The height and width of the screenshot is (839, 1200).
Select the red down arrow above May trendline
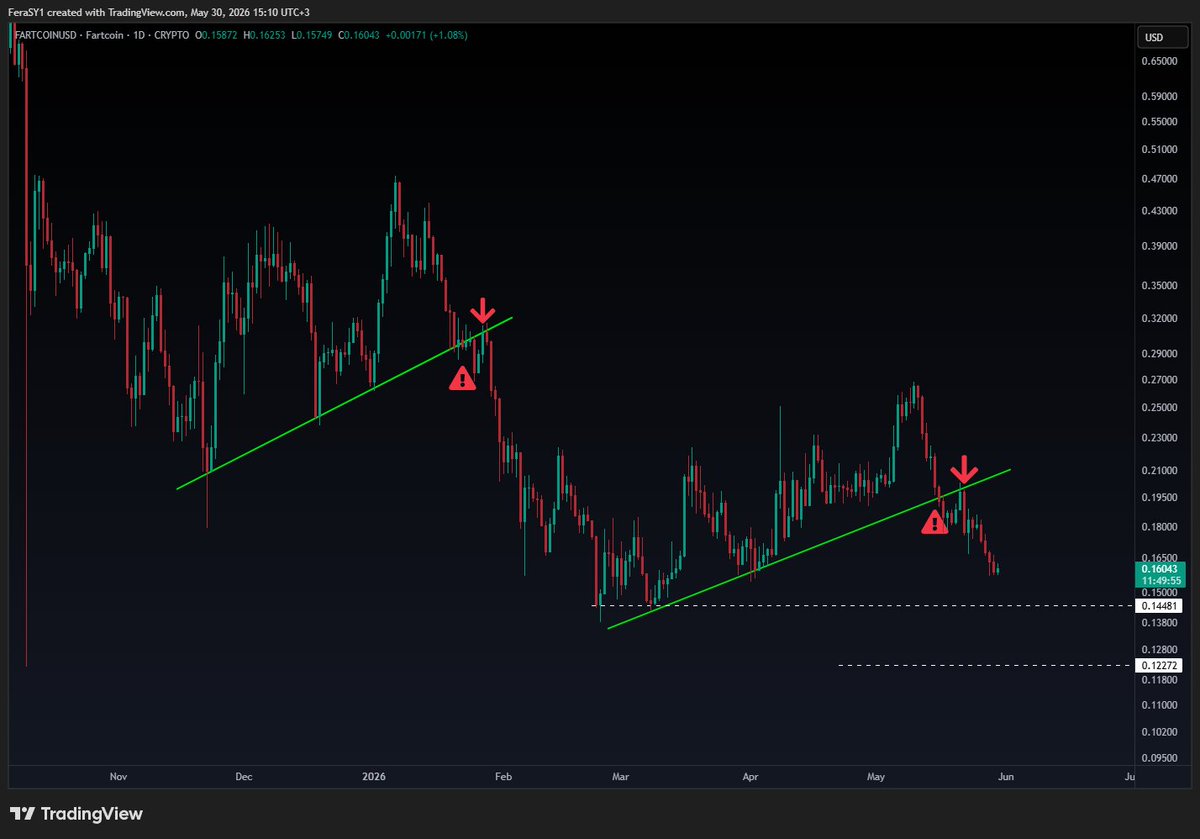[963, 468]
